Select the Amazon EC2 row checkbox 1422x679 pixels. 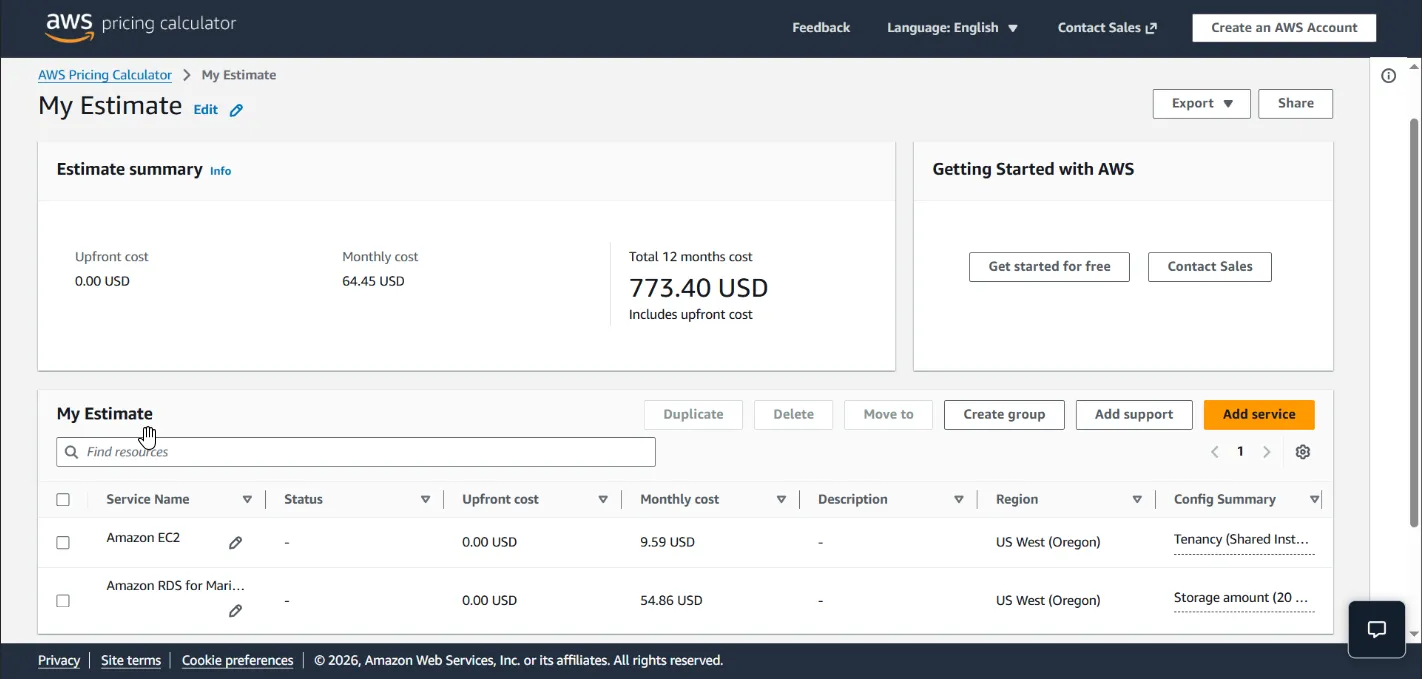(63, 543)
